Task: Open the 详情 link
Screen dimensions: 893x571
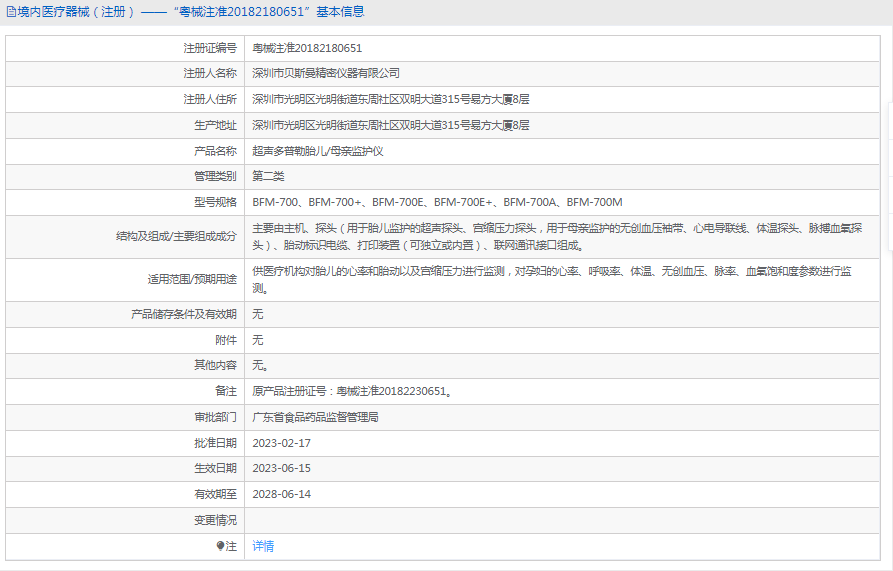Action: coord(263,546)
